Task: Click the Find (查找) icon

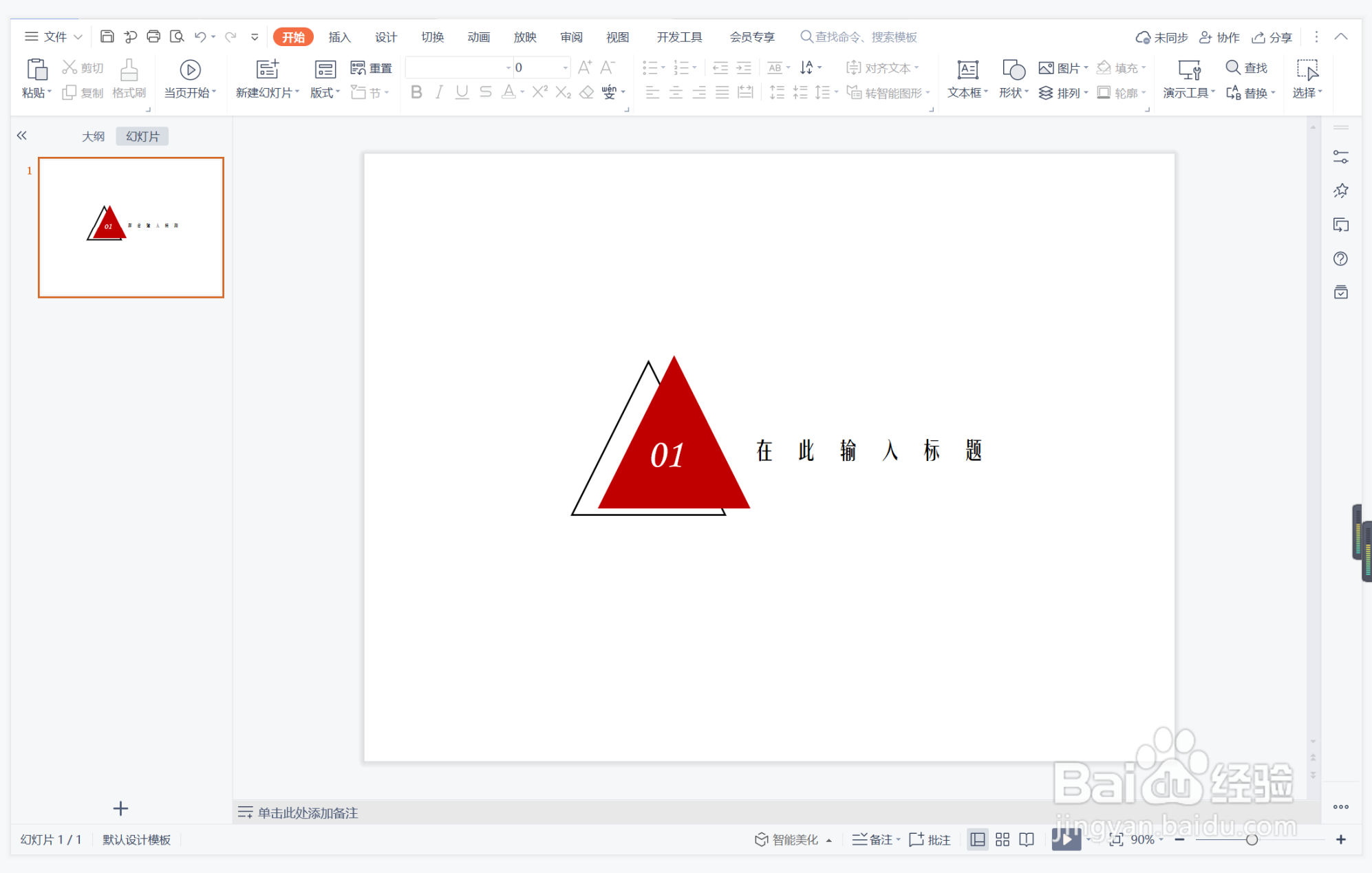Action: click(1246, 67)
